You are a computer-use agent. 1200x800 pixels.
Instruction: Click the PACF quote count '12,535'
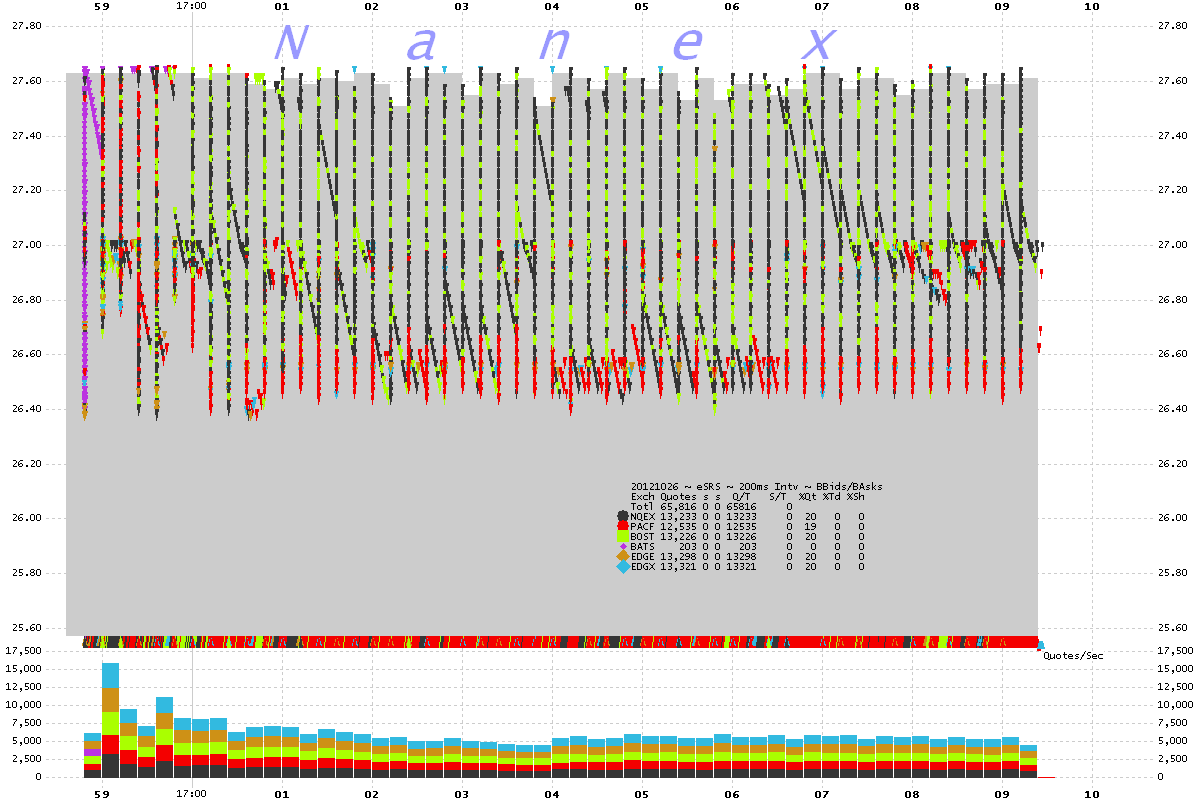tap(677, 526)
